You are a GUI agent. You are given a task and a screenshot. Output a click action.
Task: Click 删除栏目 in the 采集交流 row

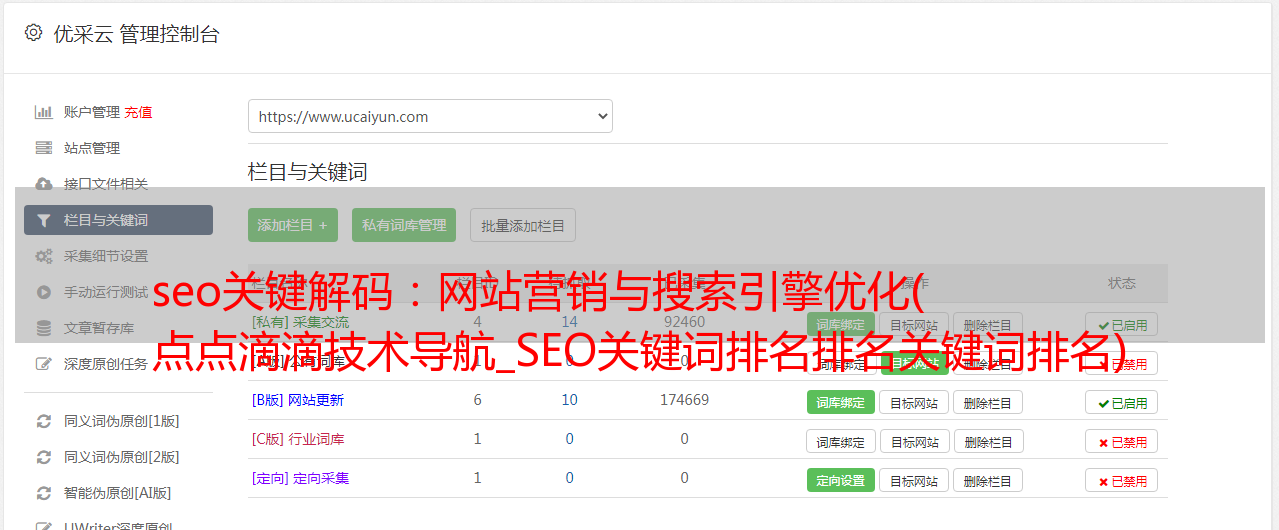click(988, 324)
